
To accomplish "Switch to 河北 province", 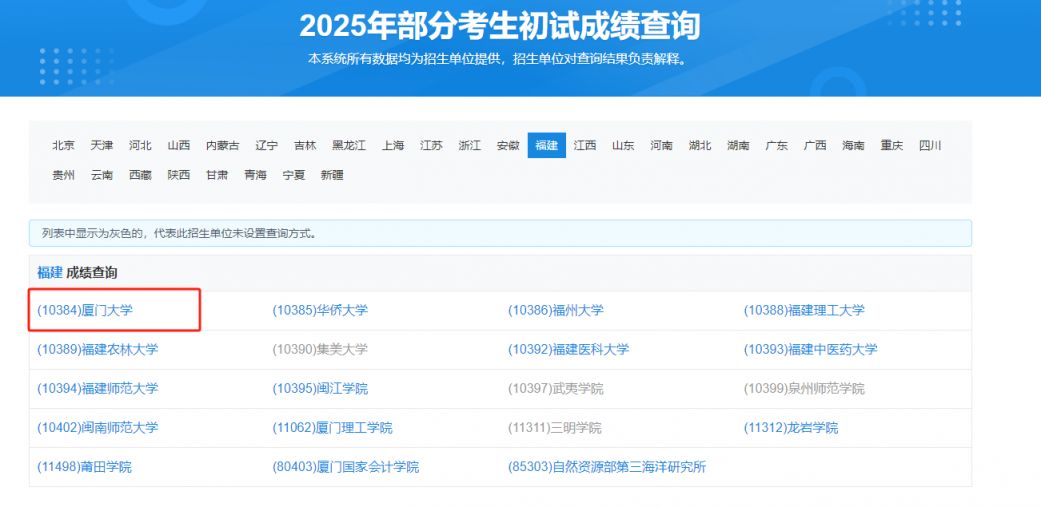I will tap(140, 145).
